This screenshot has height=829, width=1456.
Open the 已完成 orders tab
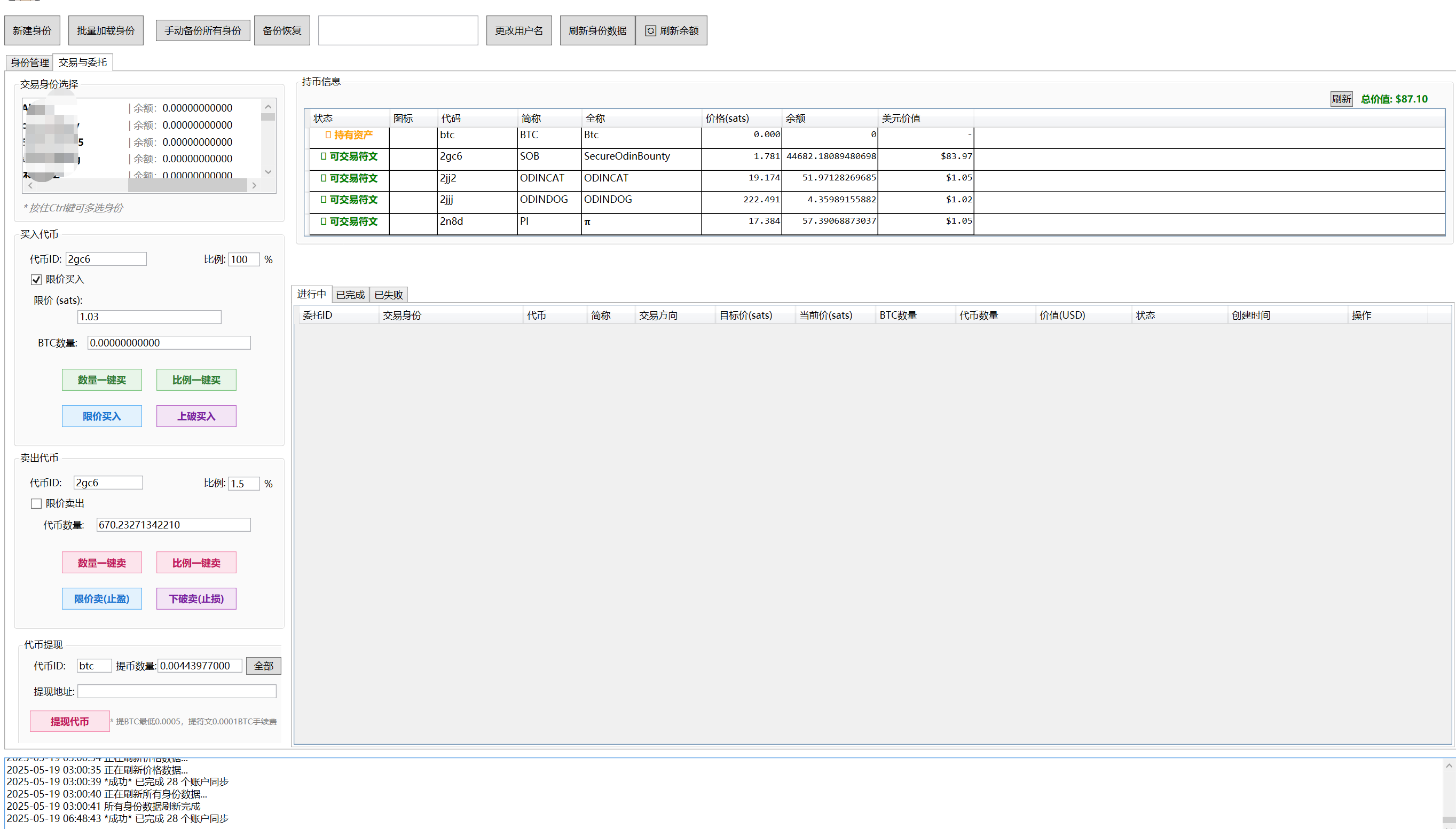(x=350, y=295)
